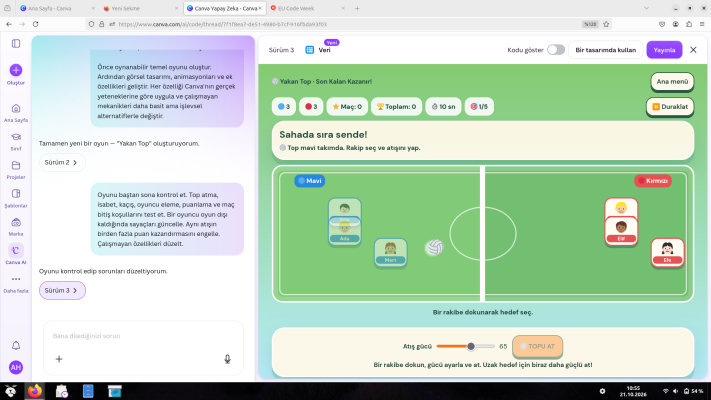Open Ana Sayfa in the left sidebar
Screen dimensions: 711x400
tap(16, 112)
